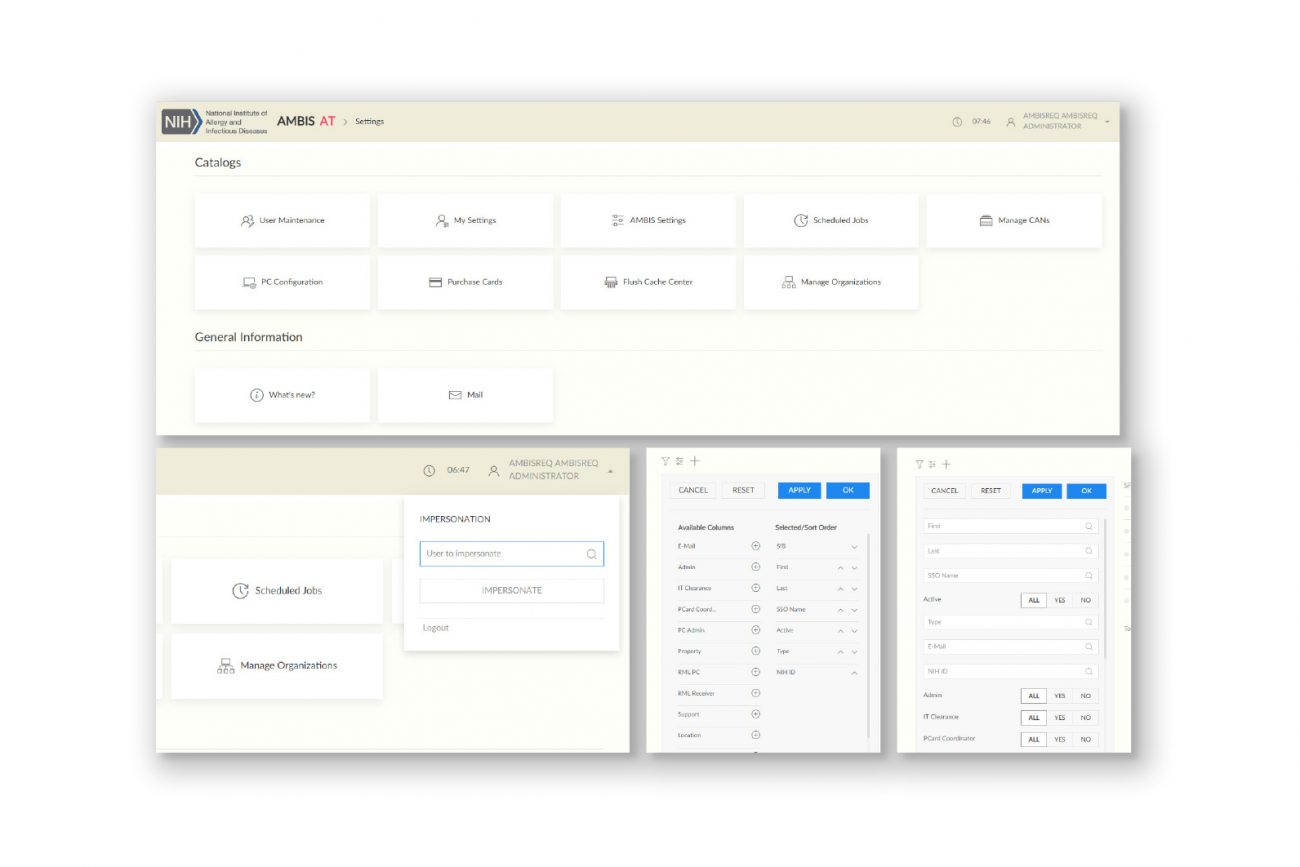Click the Logout link
The width and height of the screenshot is (1300, 867).
(436, 628)
